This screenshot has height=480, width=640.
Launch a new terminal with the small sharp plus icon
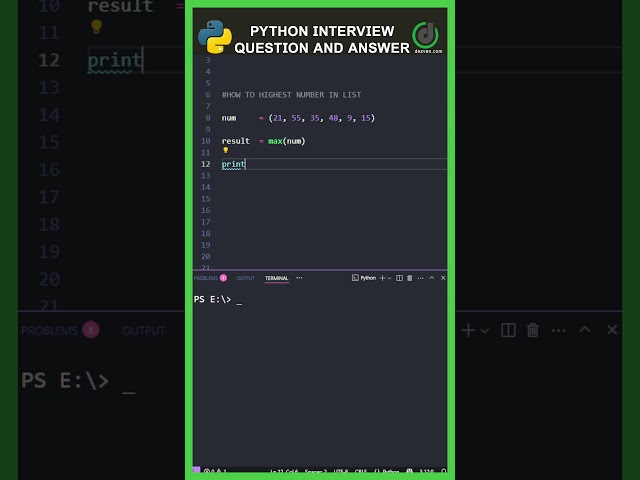[382, 278]
